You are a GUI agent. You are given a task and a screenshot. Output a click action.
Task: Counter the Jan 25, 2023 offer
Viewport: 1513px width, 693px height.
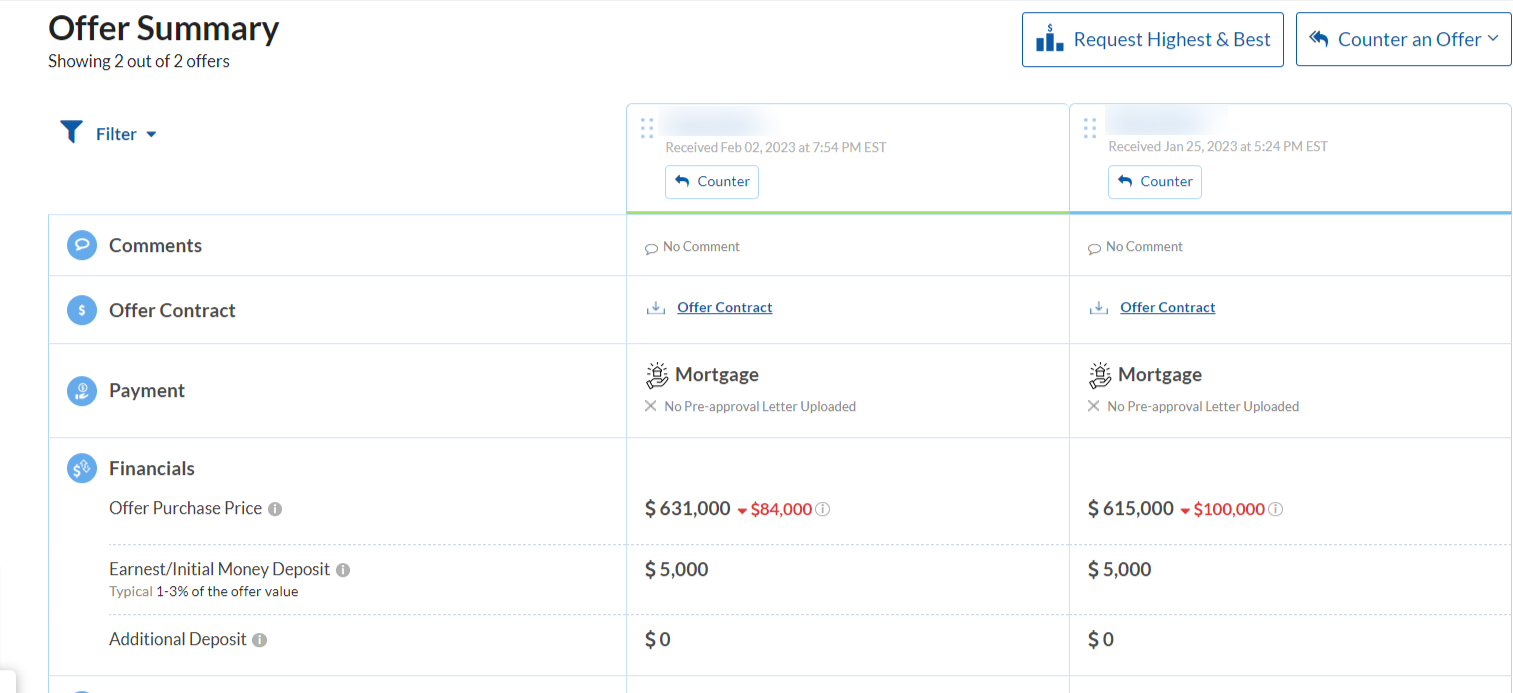point(1155,182)
